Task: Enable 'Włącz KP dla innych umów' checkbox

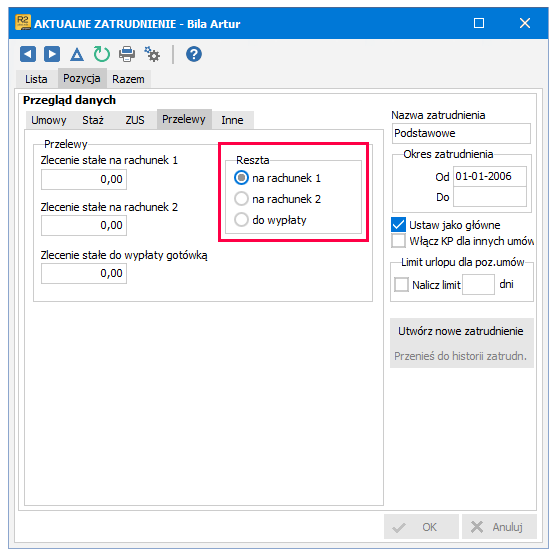Action: coord(398,241)
